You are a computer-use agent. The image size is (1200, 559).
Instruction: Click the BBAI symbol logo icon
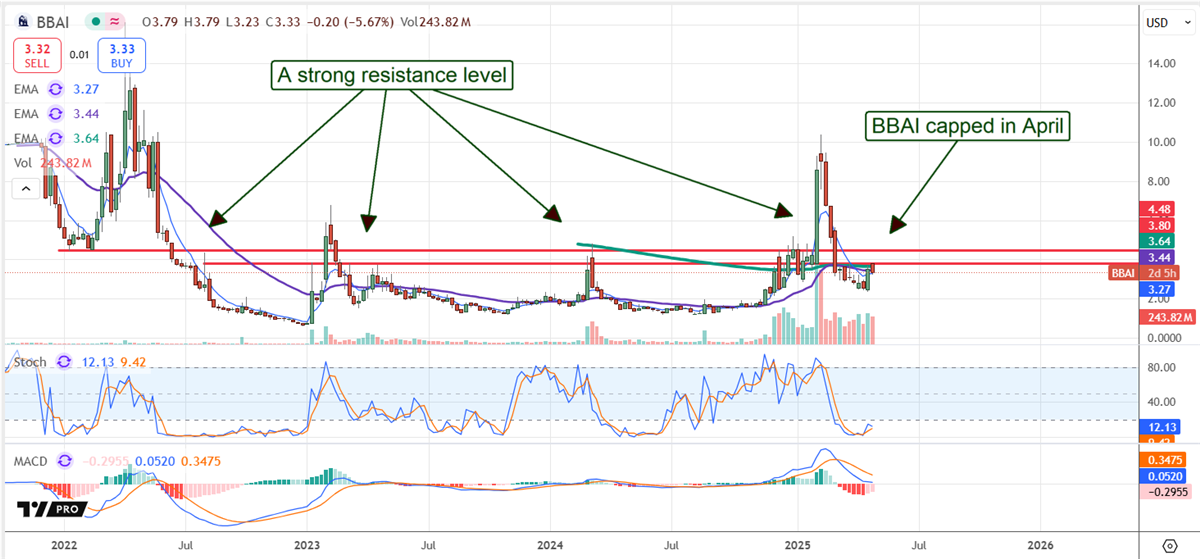pyautogui.click(x=21, y=20)
